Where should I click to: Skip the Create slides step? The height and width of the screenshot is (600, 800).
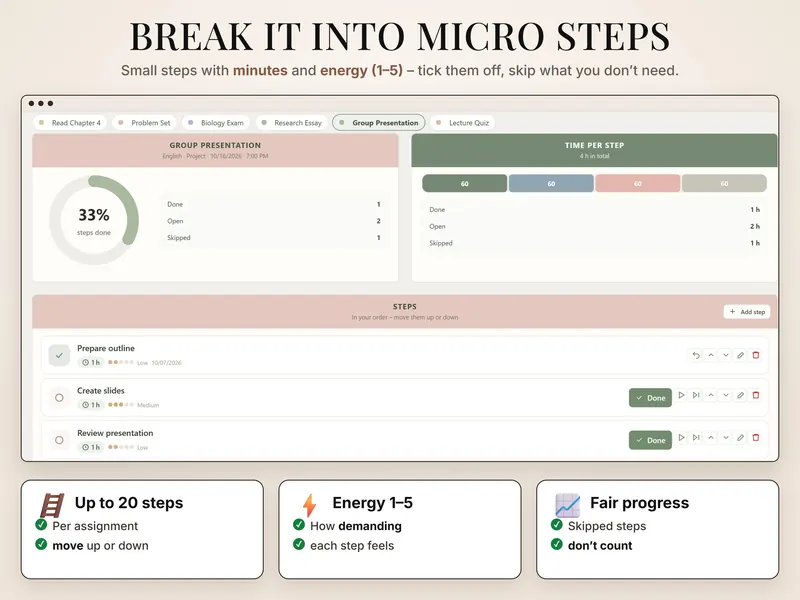[x=696, y=395]
